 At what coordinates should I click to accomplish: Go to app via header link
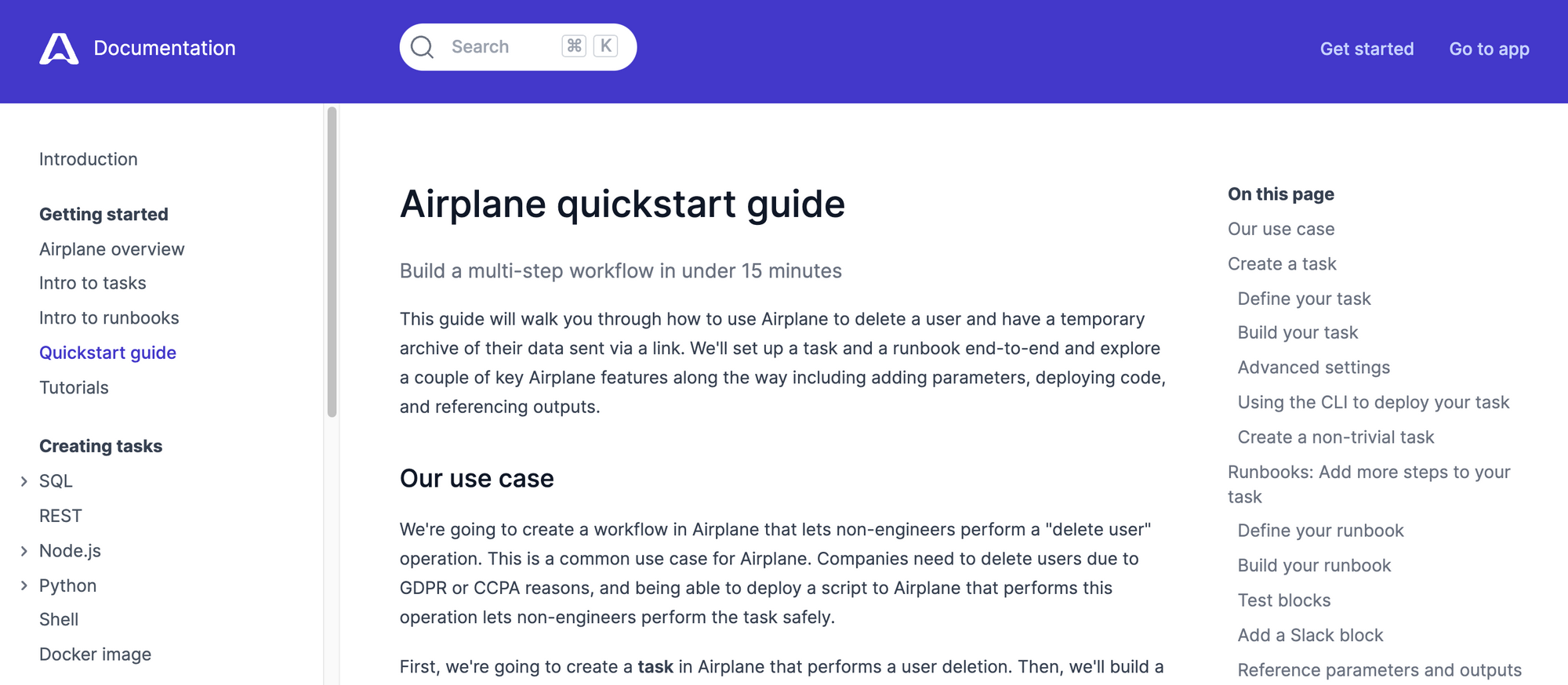(x=1489, y=49)
